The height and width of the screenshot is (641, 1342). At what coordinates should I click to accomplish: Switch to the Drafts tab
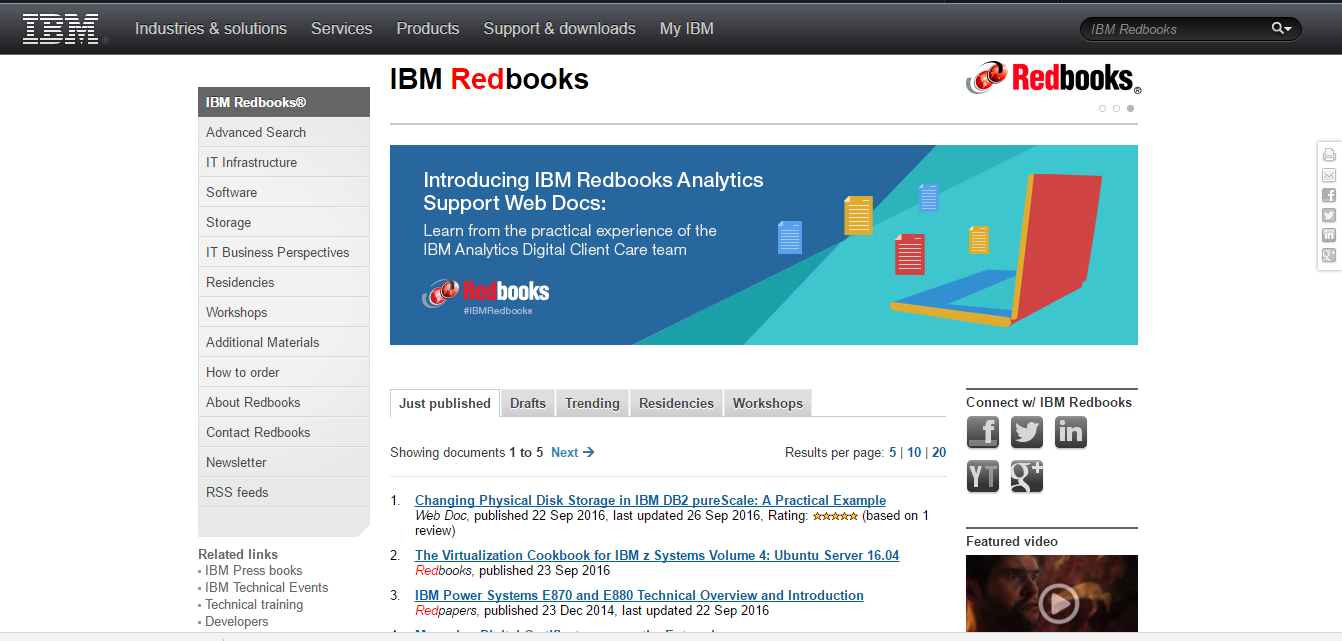tap(528, 403)
